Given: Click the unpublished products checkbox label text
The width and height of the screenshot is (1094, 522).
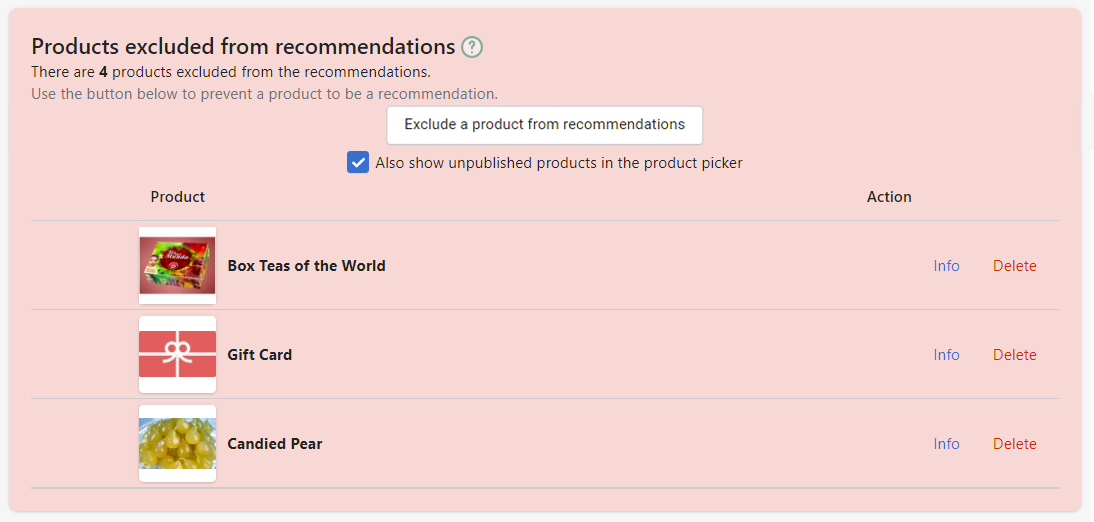Looking at the screenshot, I should 559,163.
